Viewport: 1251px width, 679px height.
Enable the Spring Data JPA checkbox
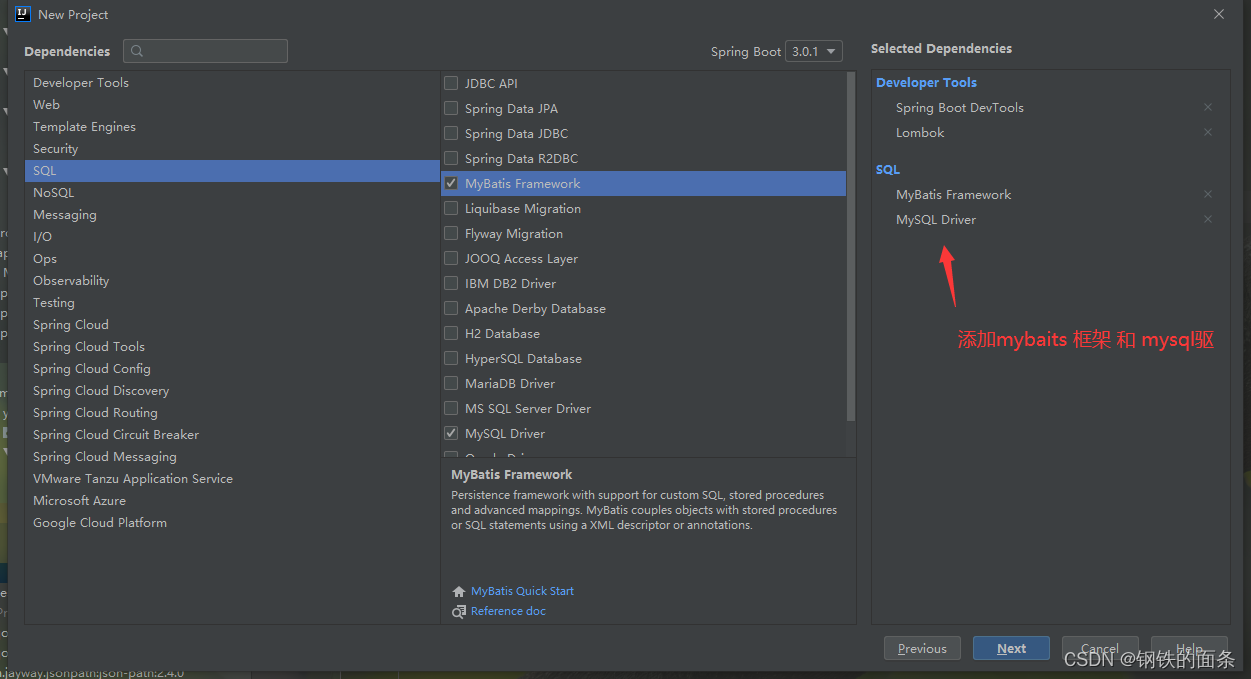[x=451, y=109]
